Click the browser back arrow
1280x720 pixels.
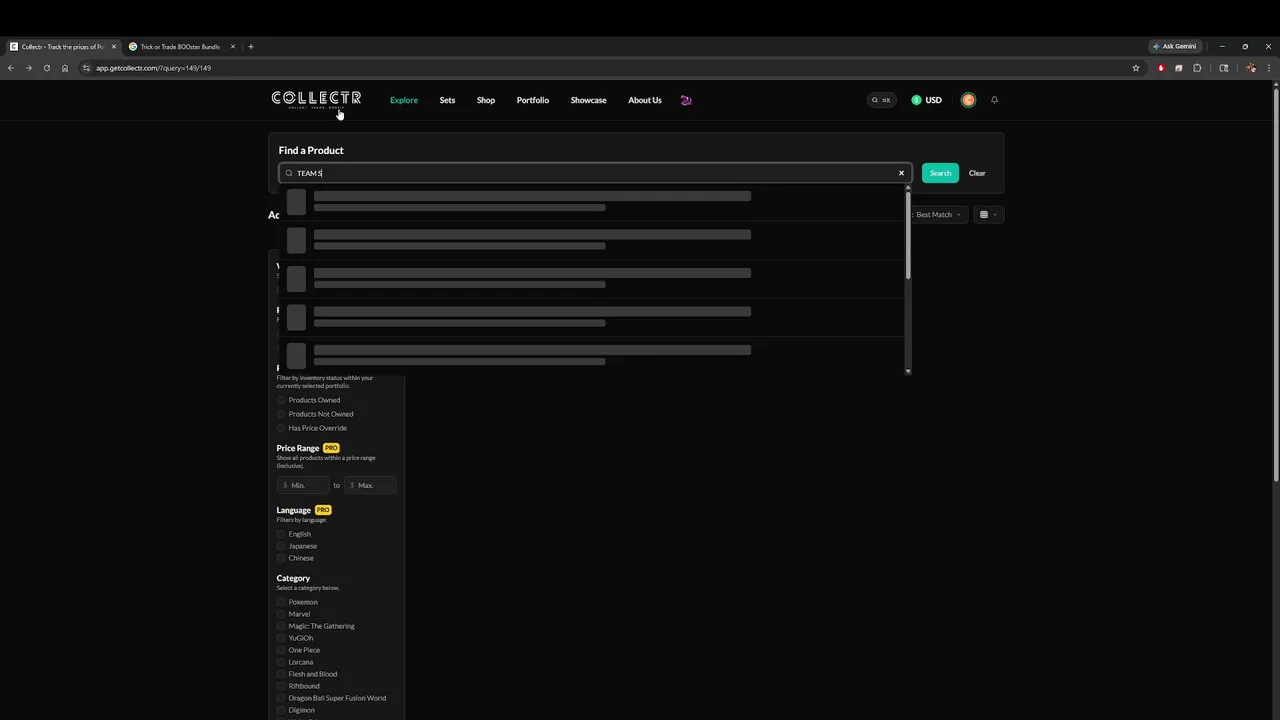tap(11, 68)
